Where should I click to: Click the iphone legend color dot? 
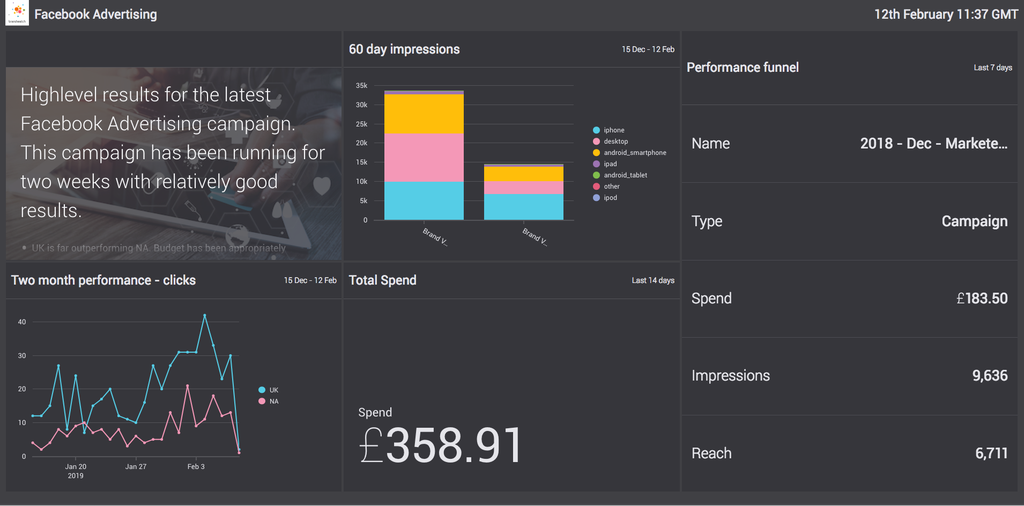click(x=597, y=131)
